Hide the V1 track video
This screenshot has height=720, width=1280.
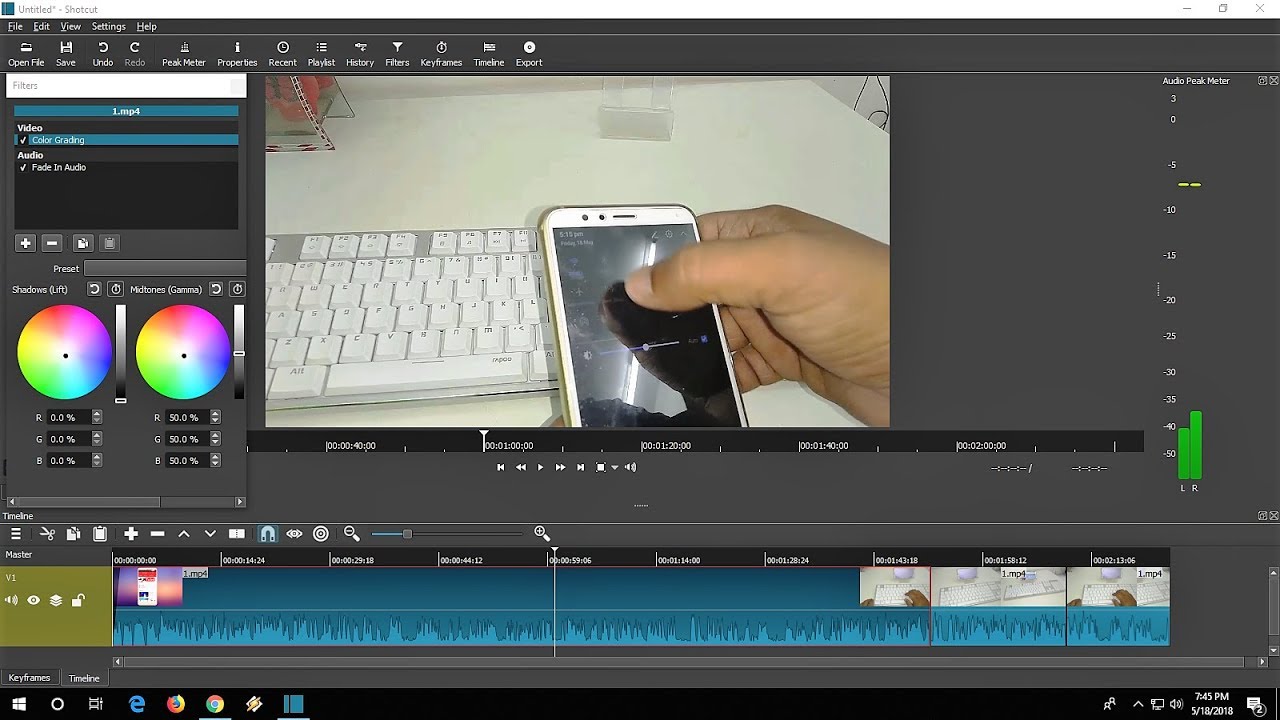click(33, 601)
